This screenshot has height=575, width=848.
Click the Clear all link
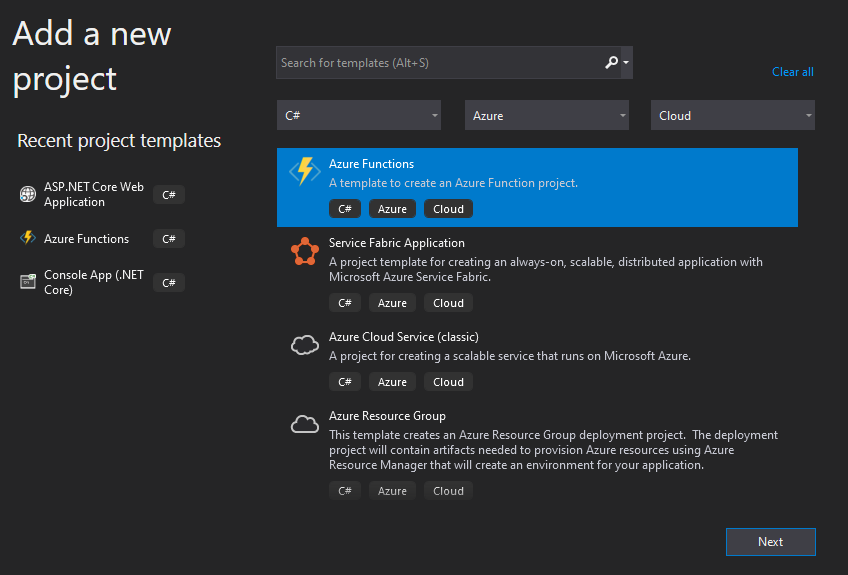[792, 72]
